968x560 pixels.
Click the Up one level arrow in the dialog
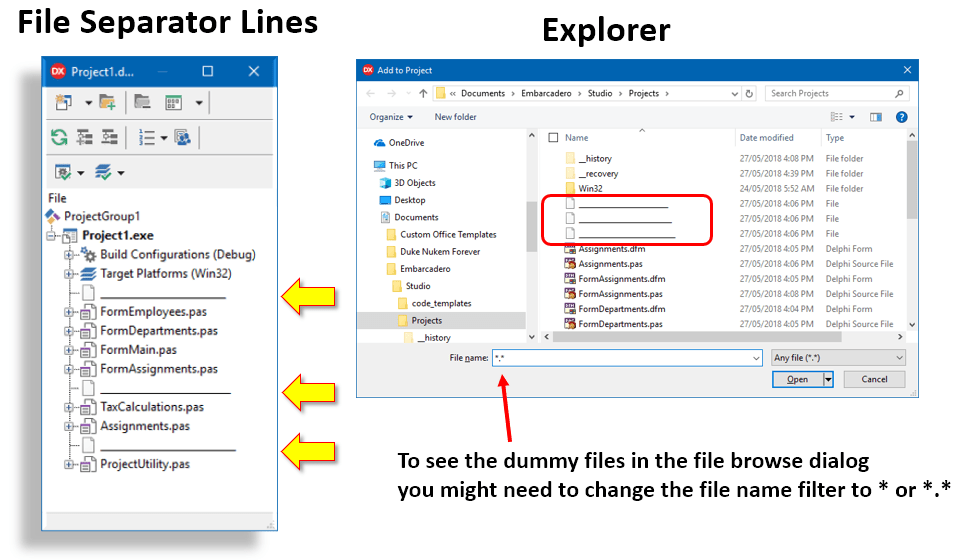(x=423, y=93)
